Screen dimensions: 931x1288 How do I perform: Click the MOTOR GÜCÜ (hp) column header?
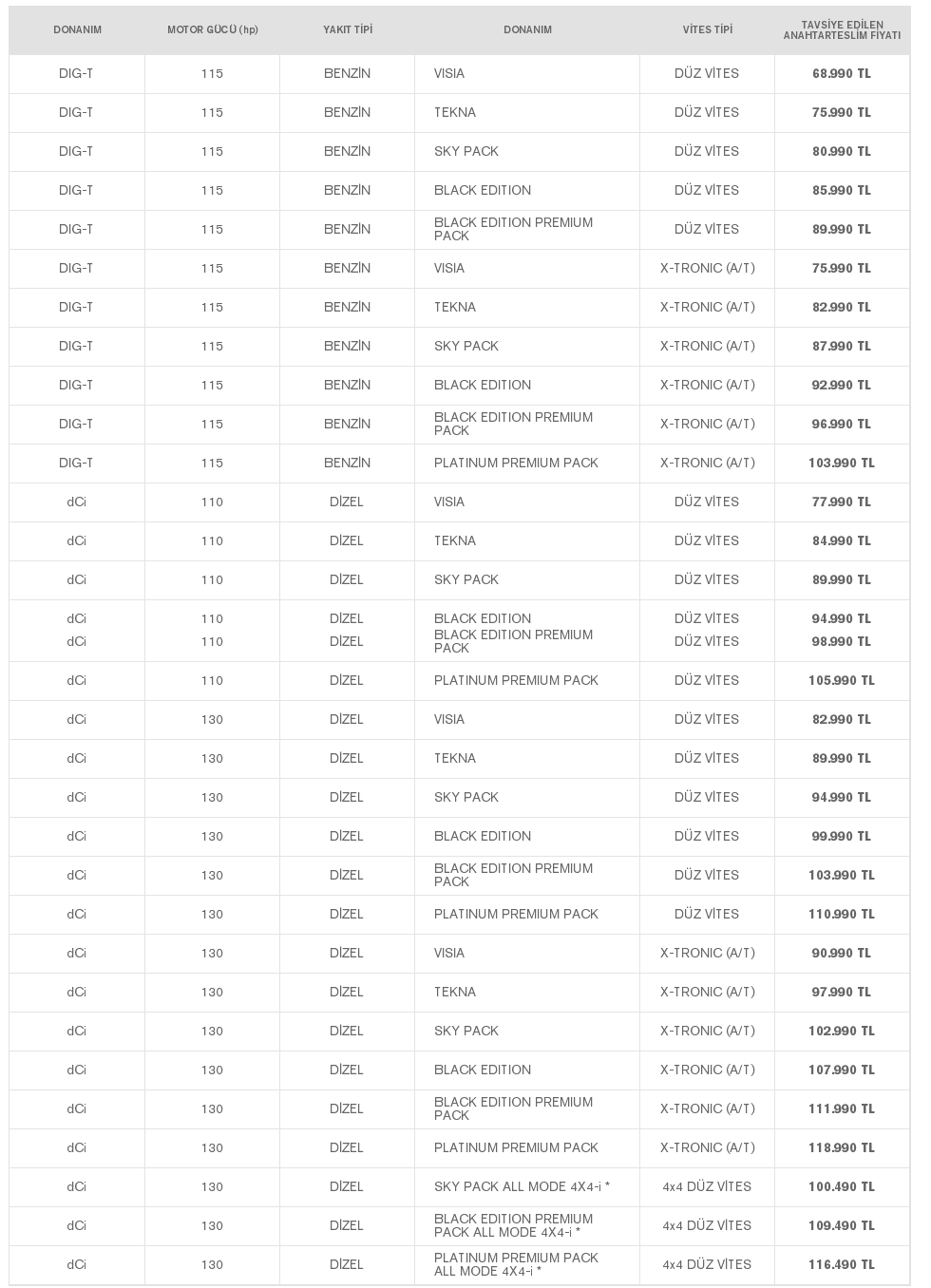(212, 29)
